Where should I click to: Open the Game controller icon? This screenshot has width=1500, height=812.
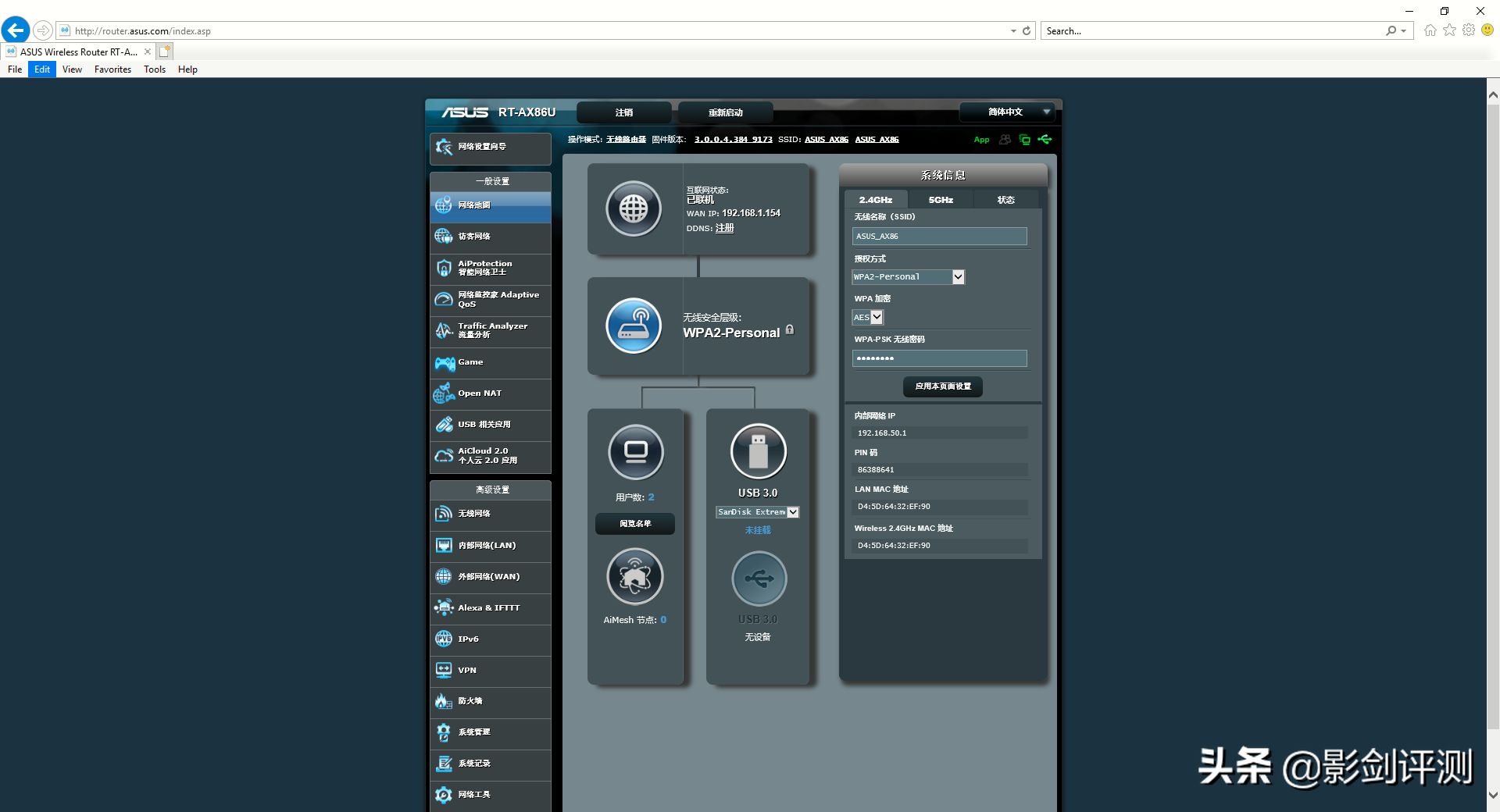click(x=445, y=362)
